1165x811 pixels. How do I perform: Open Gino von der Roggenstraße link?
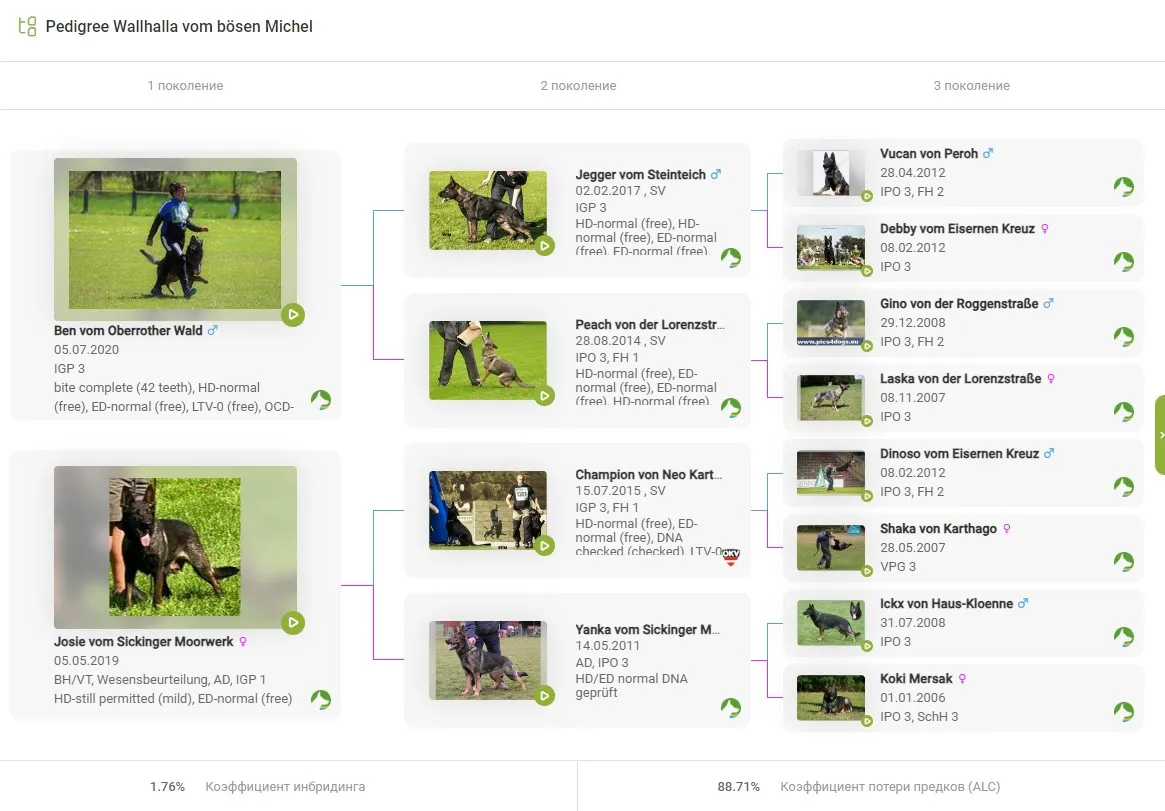pos(958,304)
